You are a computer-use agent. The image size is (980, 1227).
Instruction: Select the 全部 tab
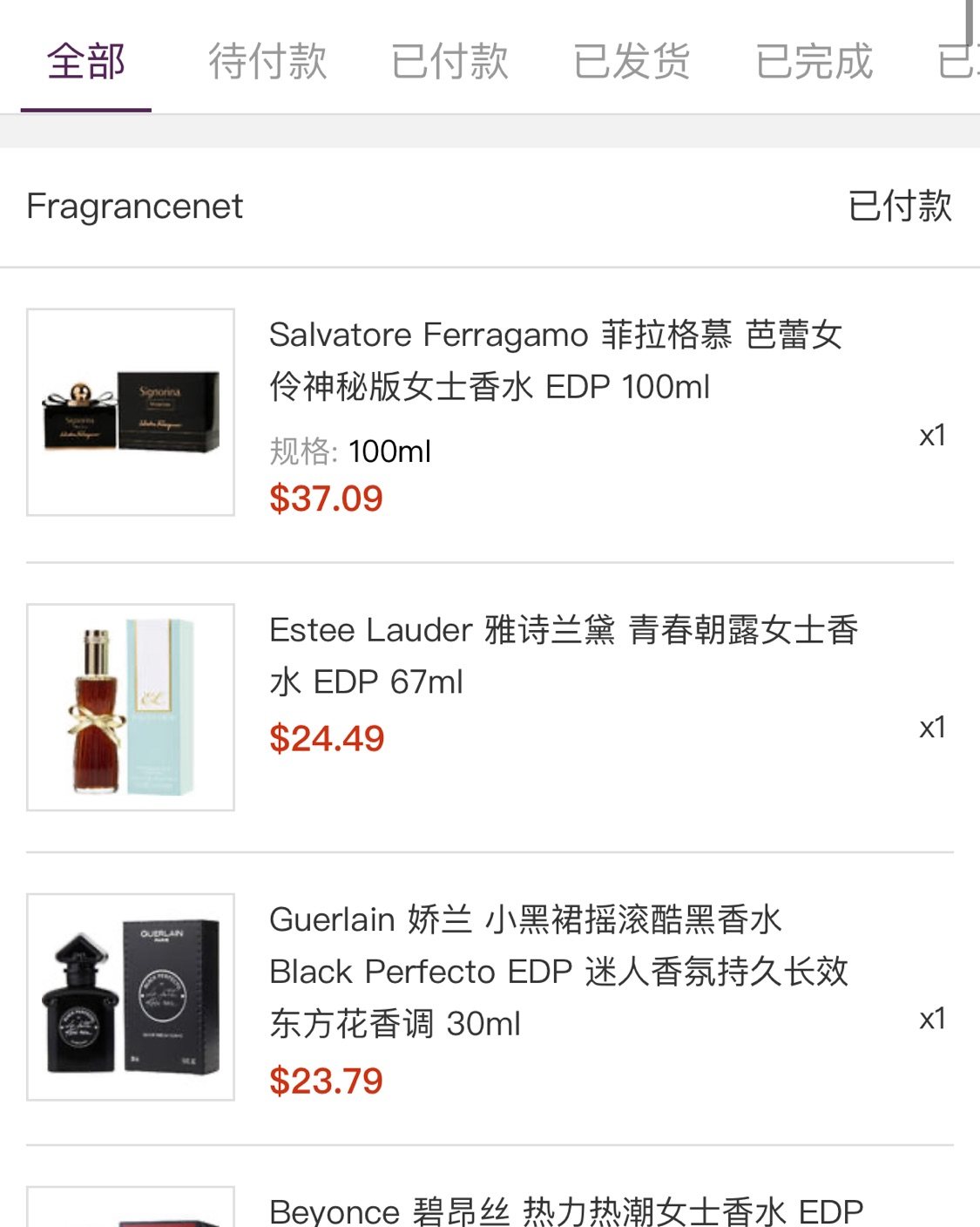[86, 61]
